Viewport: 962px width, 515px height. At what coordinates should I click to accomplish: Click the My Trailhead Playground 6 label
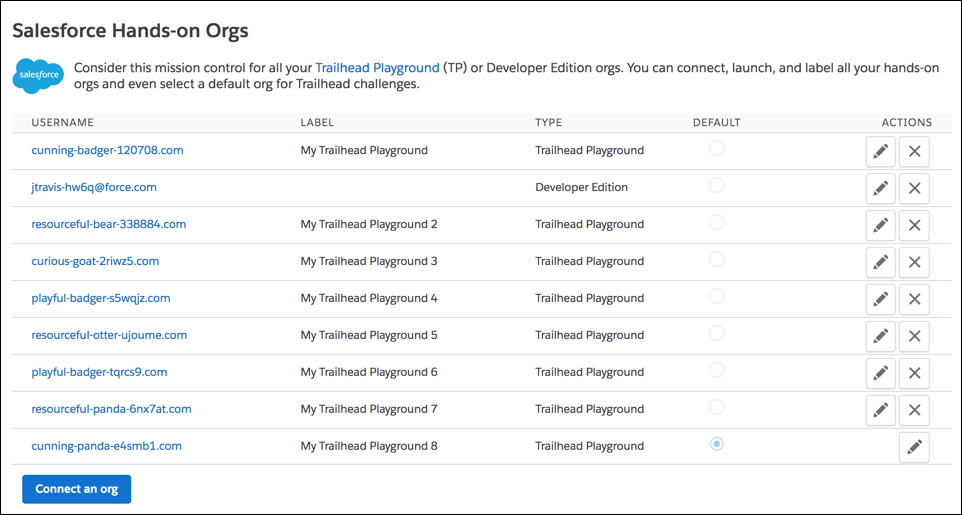click(369, 371)
